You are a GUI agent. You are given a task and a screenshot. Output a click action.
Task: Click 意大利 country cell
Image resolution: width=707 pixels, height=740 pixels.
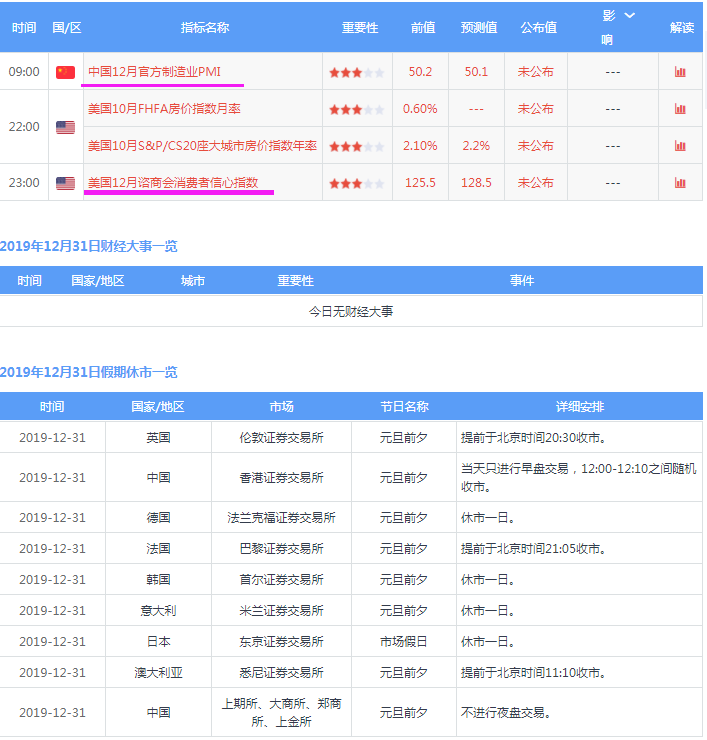(158, 611)
